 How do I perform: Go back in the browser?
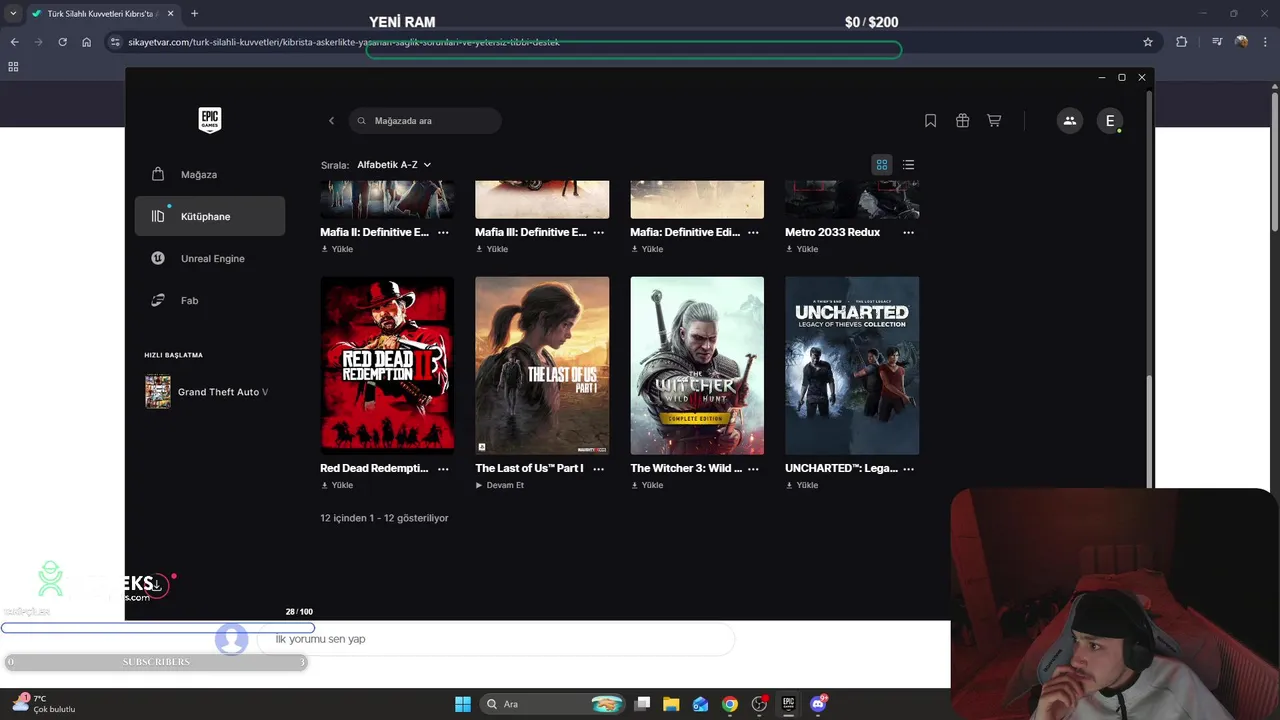[14, 42]
